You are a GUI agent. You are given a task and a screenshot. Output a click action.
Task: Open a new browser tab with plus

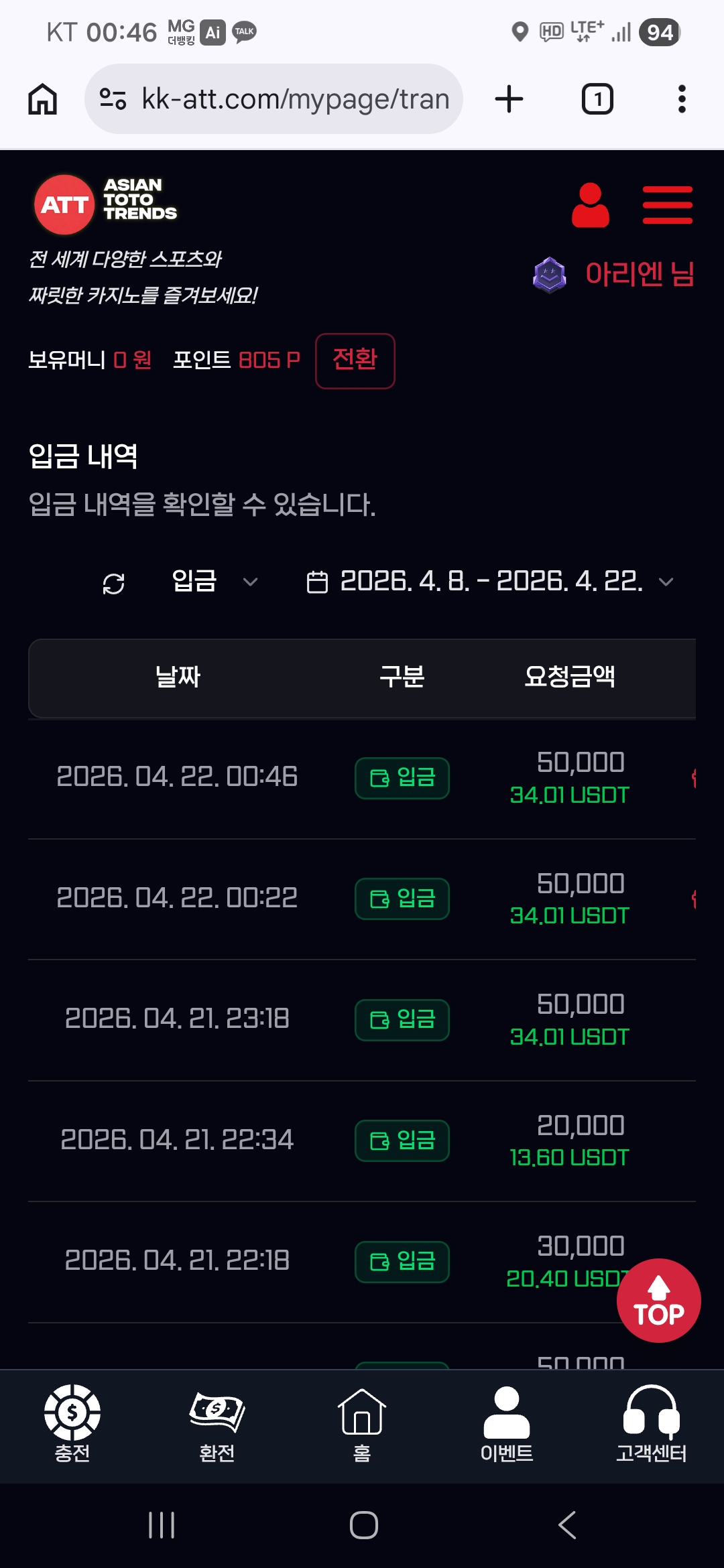(509, 99)
